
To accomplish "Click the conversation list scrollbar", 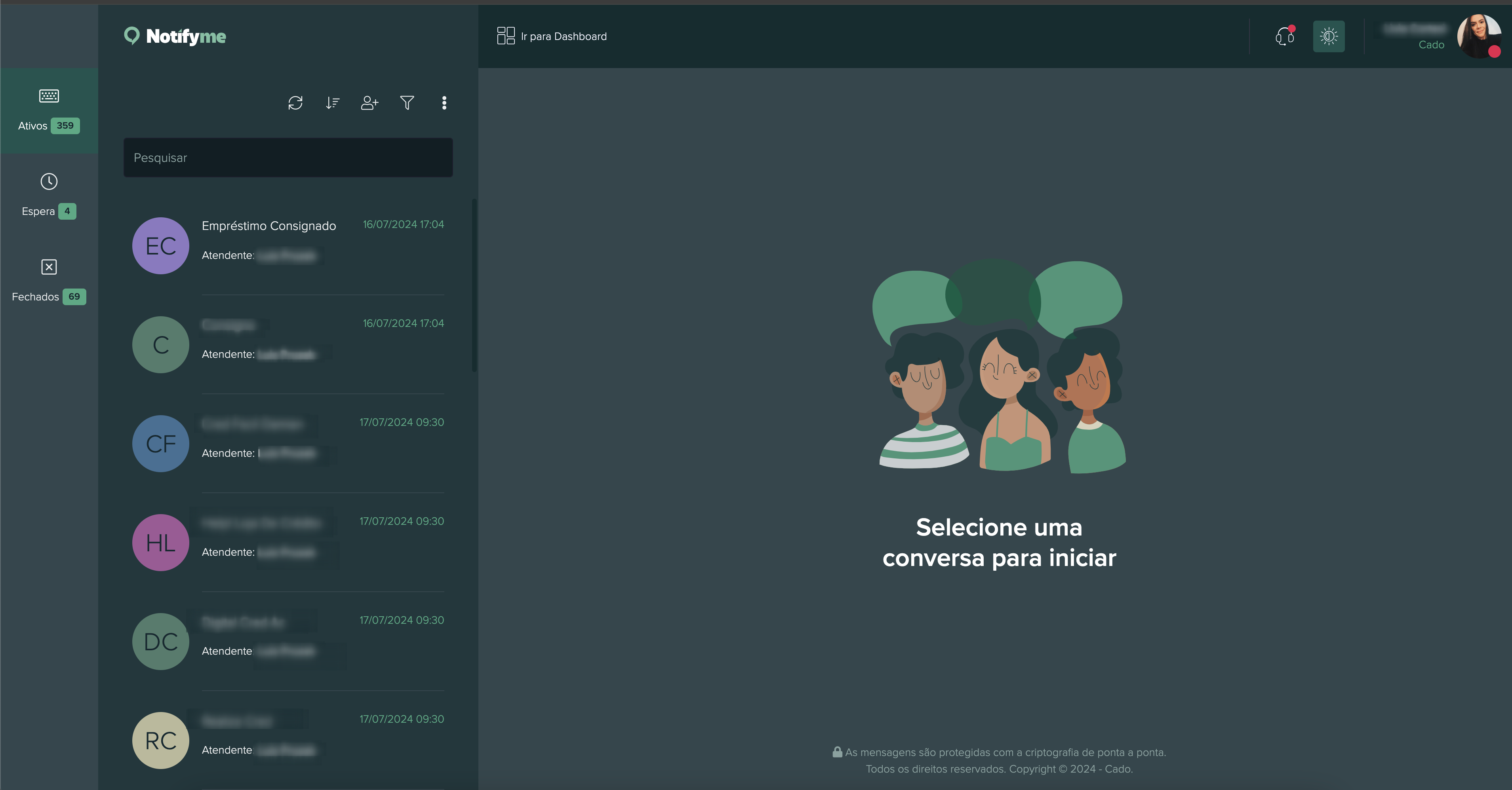I will tap(474, 285).
